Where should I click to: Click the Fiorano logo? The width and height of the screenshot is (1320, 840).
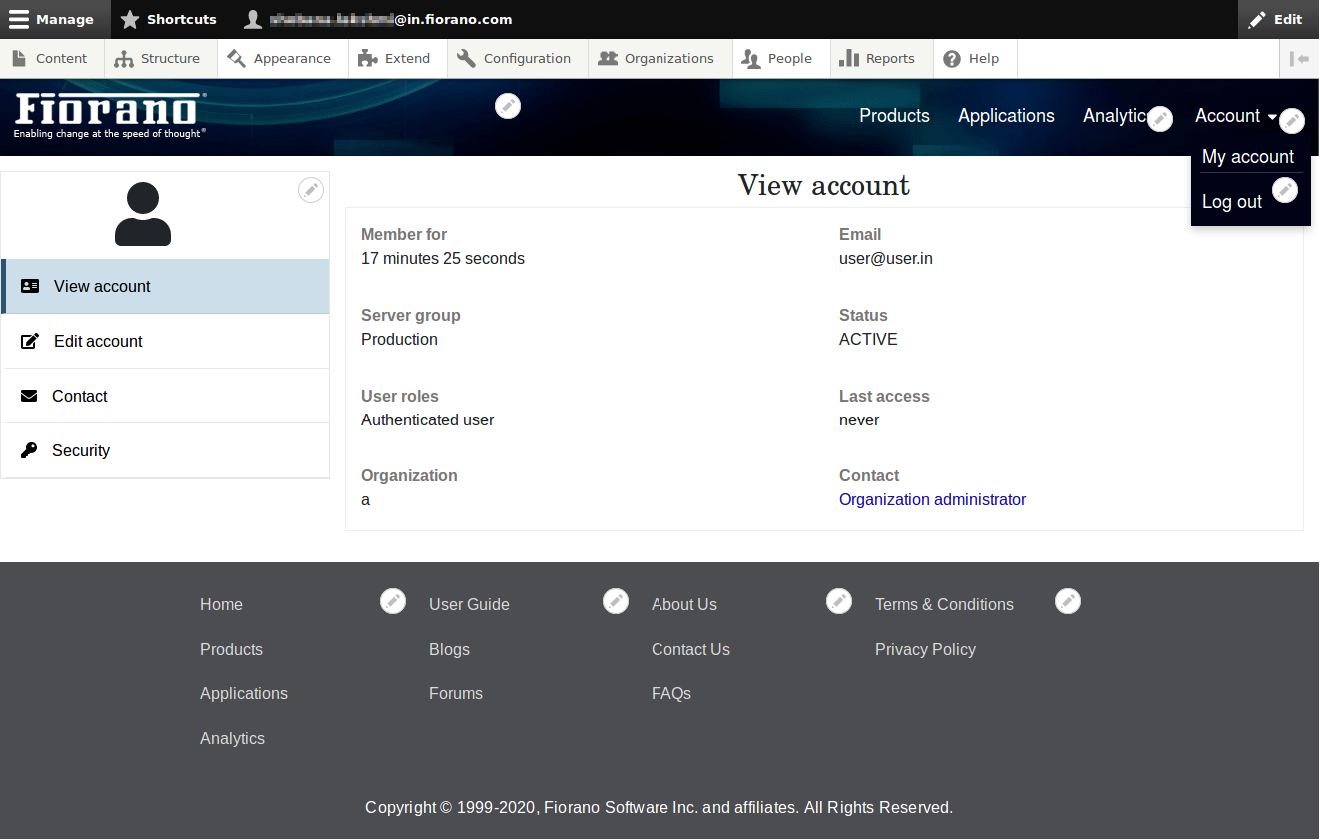tap(110, 115)
